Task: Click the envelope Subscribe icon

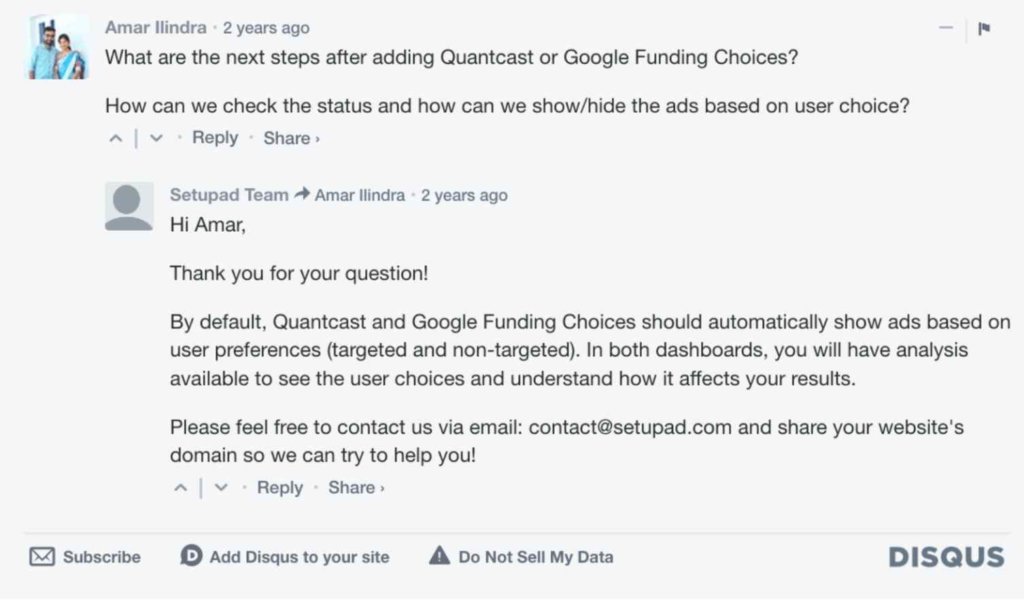Action: (x=42, y=557)
